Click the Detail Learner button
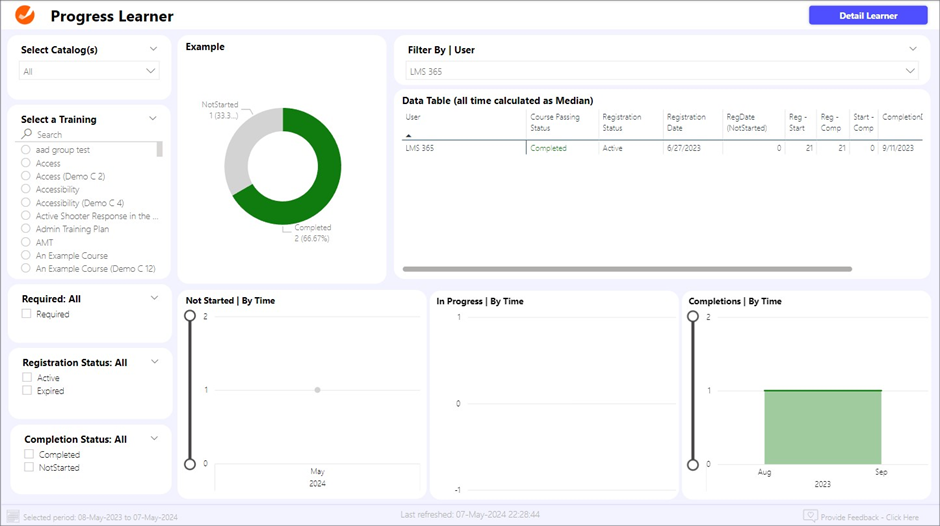The image size is (940, 526). (x=868, y=15)
